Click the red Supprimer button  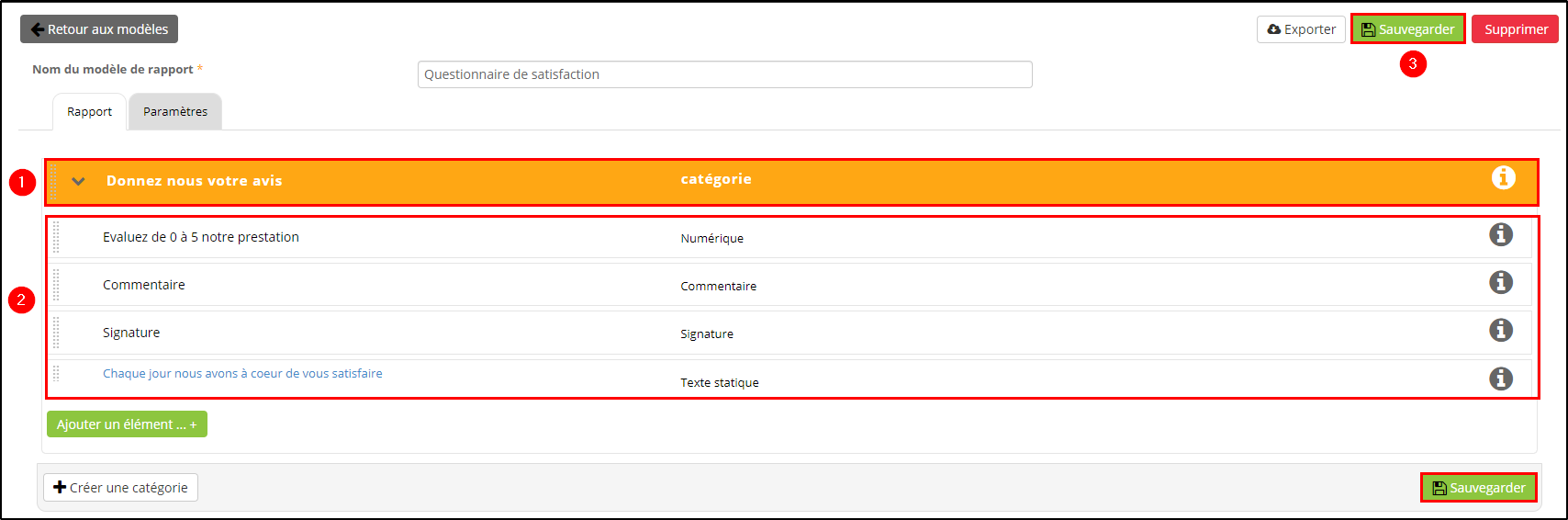(x=1516, y=29)
